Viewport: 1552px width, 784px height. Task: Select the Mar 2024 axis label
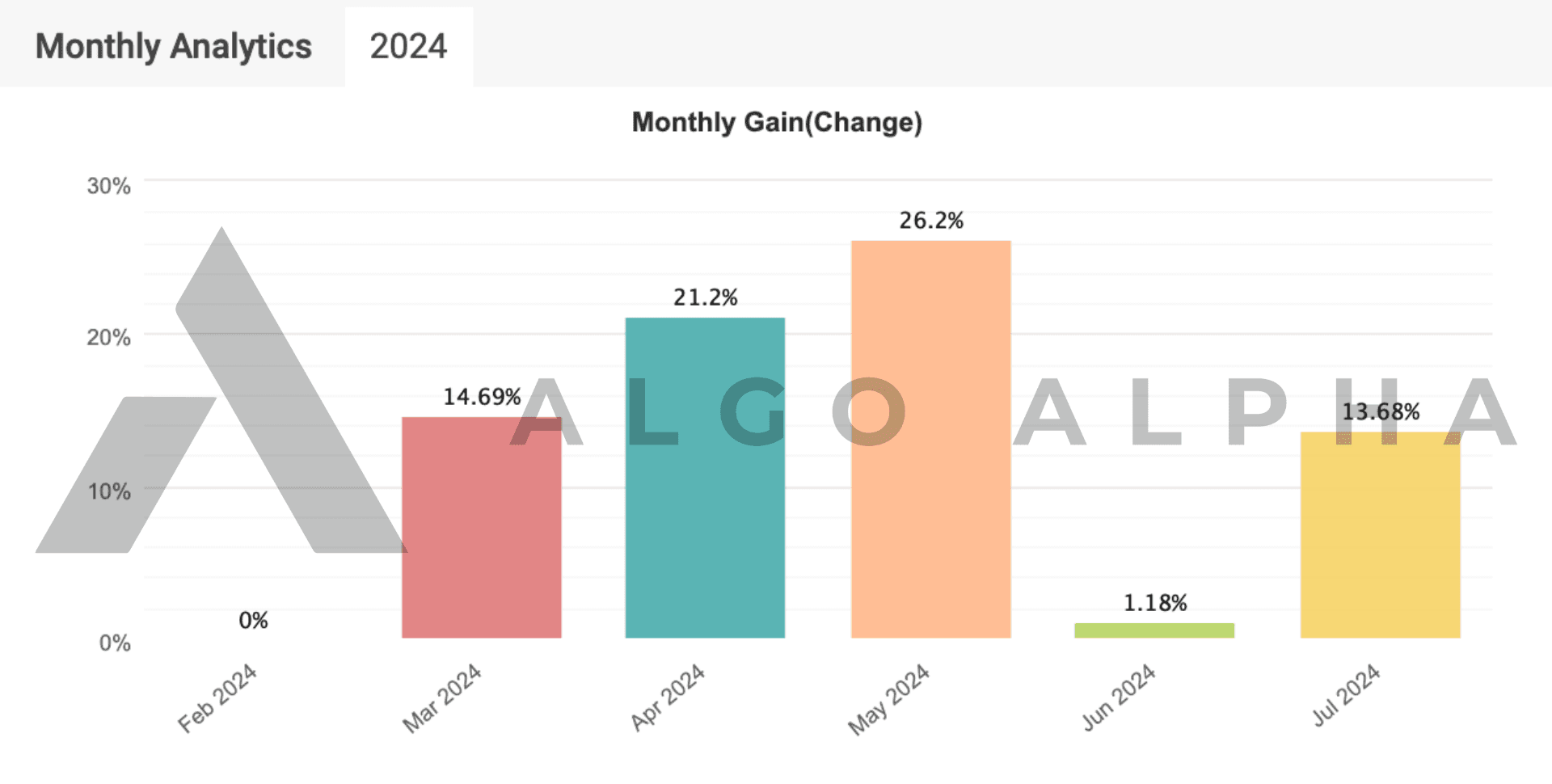click(x=442, y=697)
